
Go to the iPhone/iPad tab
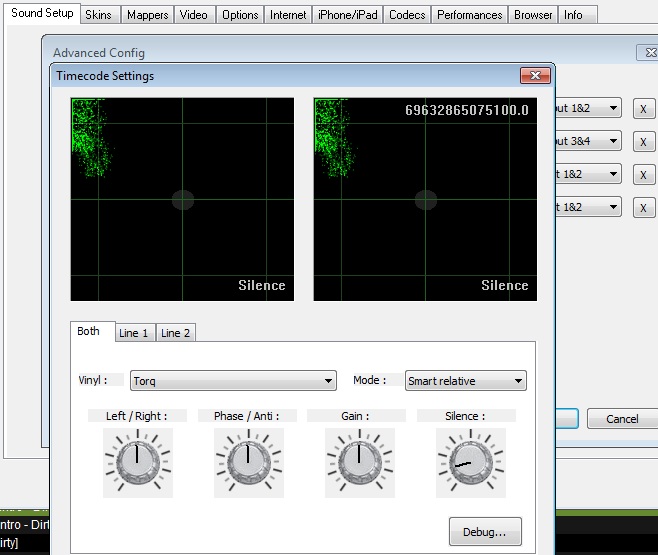(346, 15)
